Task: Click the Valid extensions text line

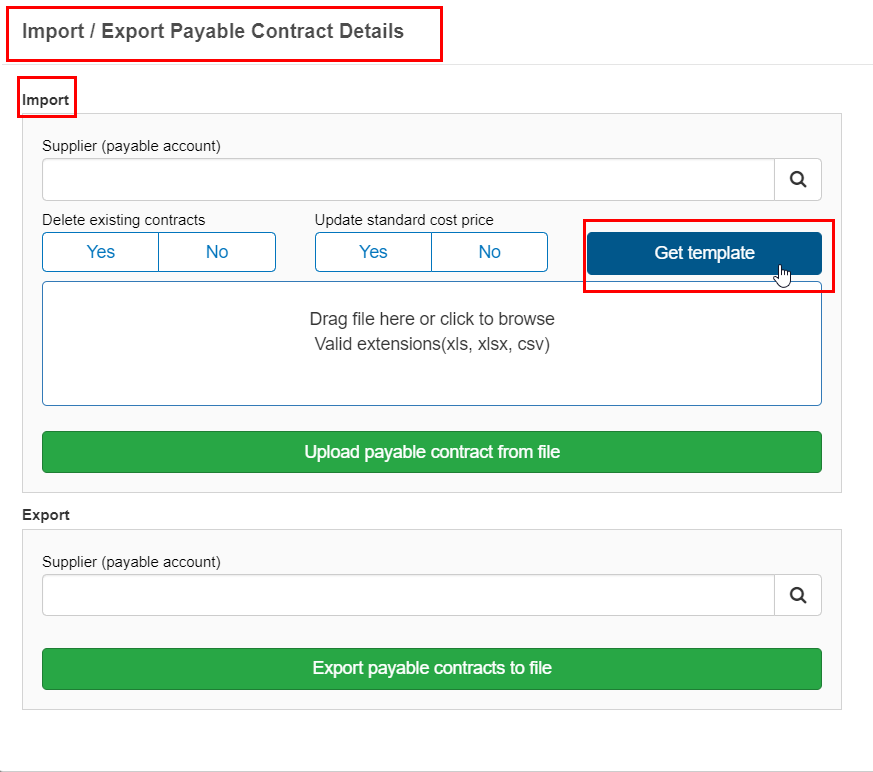Action: click(x=432, y=345)
